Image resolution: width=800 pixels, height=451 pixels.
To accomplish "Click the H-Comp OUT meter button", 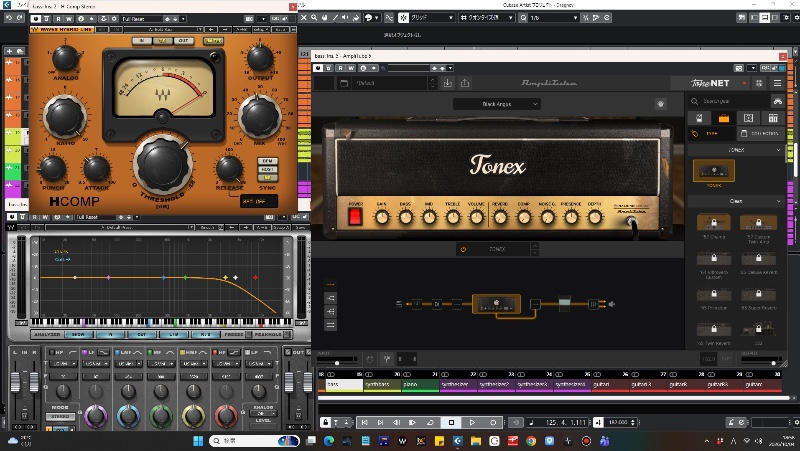I will (183, 40).
